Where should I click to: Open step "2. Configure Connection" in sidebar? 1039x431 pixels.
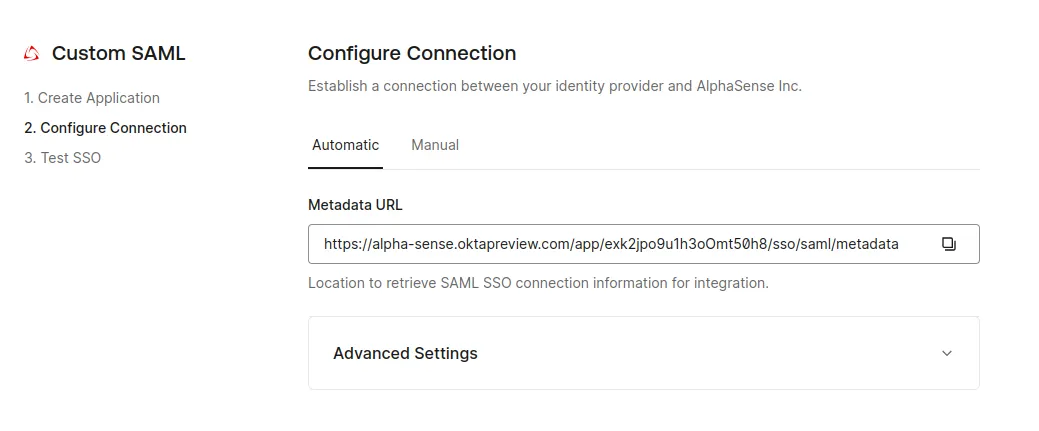pyautogui.click(x=105, y=128)
